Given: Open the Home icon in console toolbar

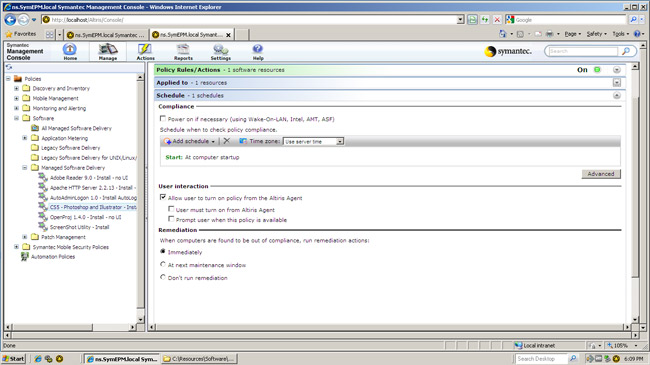Looking at the screenshot, I should pyautogui.click(x=70, y=51).
